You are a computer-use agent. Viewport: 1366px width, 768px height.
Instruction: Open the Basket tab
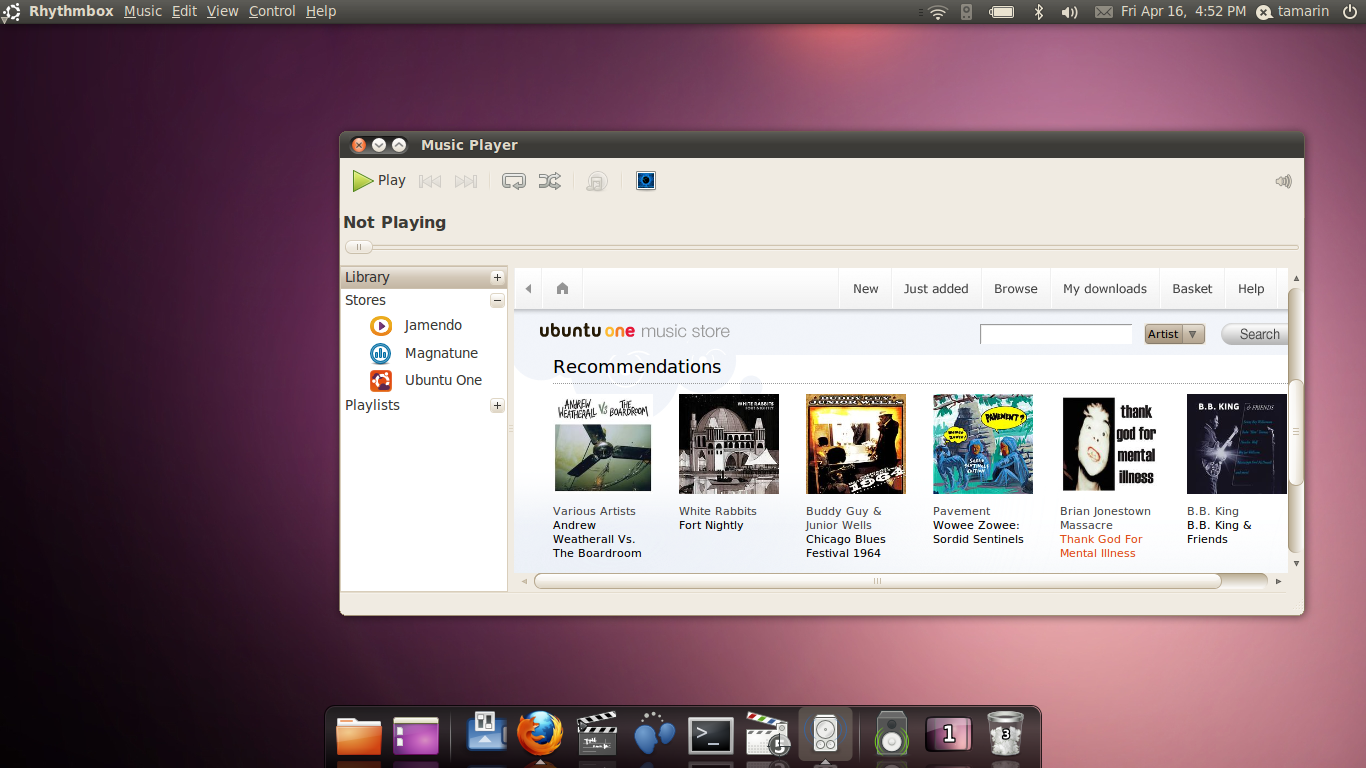tap(1192, 289)
